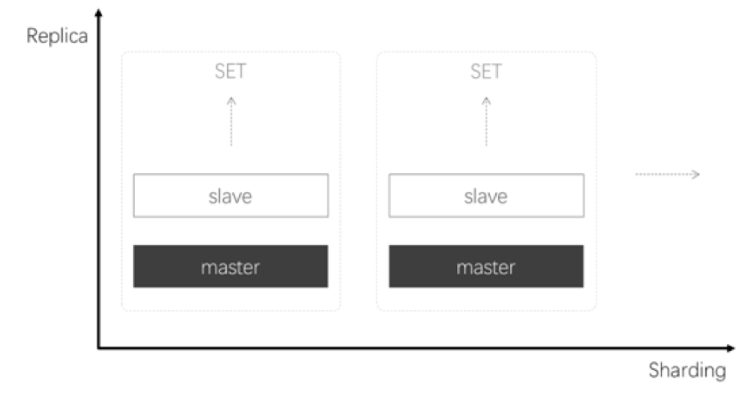Click the dashed up arrow in left SET
The image size is (756, 402).
click(230, 120)
